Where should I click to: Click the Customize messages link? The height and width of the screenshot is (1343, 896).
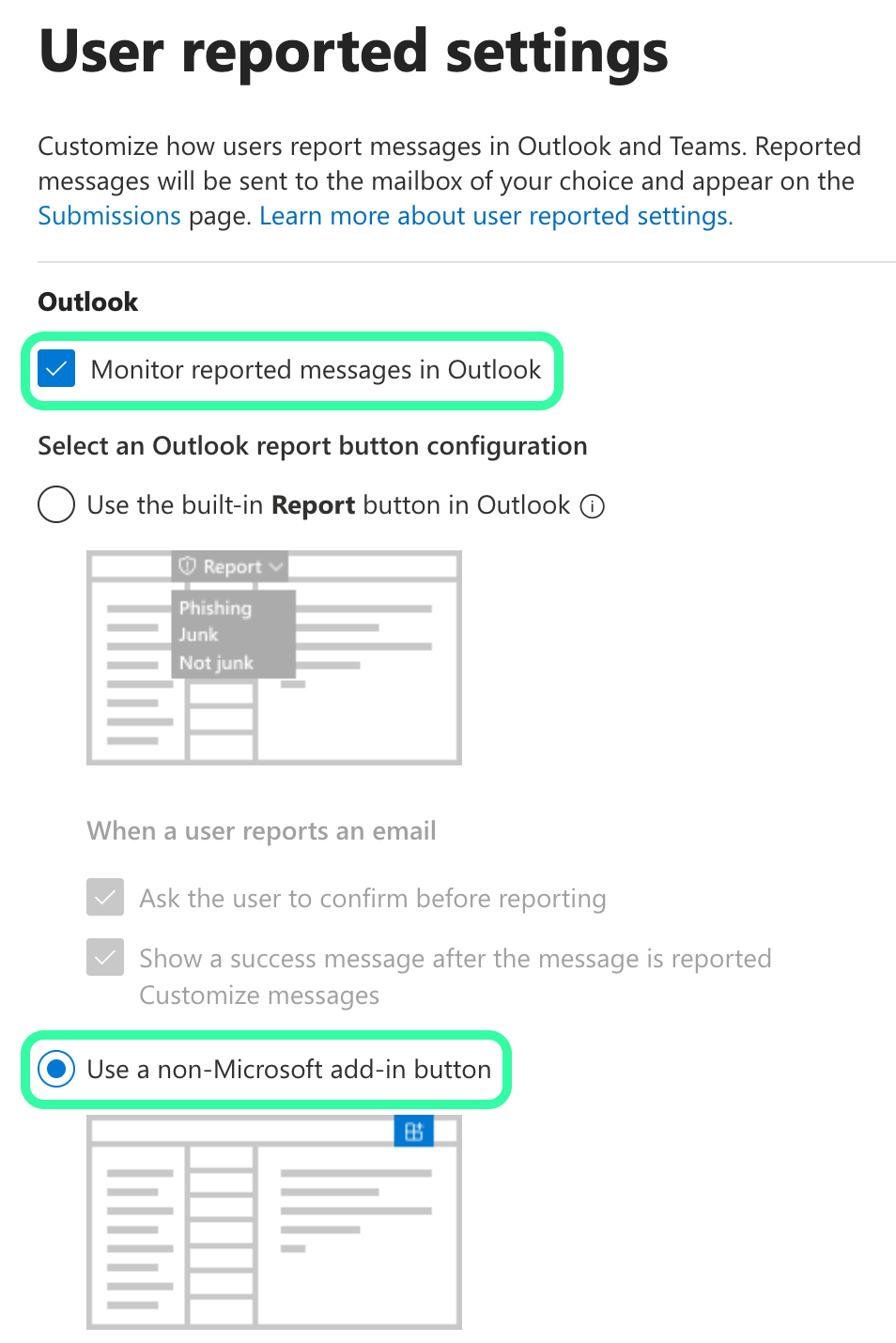tap(259, 996)
